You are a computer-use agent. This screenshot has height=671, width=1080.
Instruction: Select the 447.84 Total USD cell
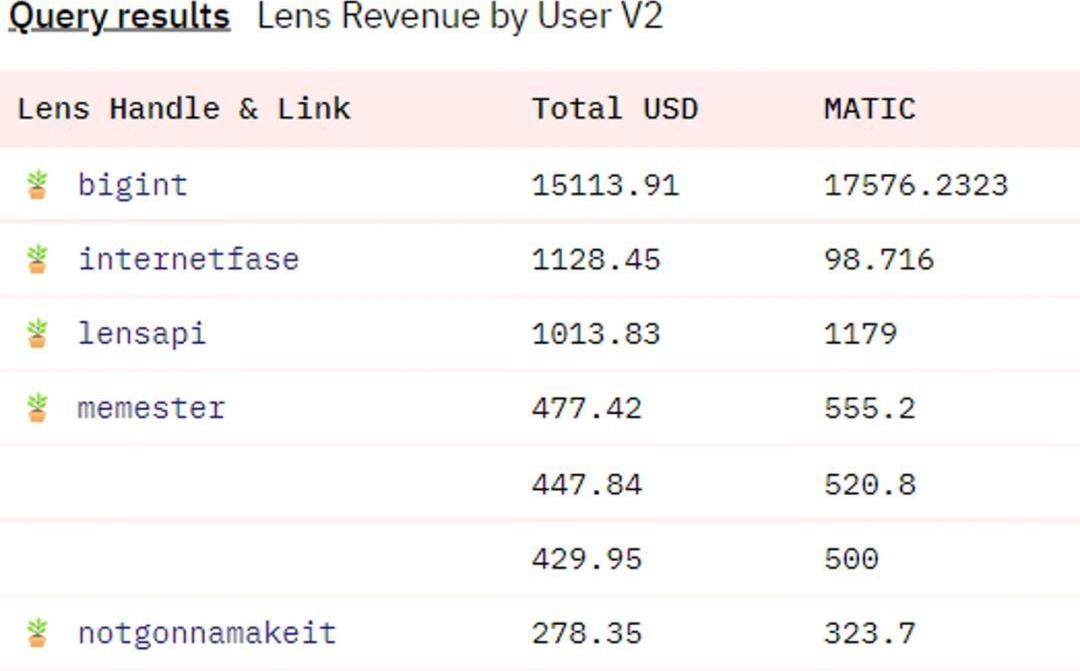coord(586,484)
